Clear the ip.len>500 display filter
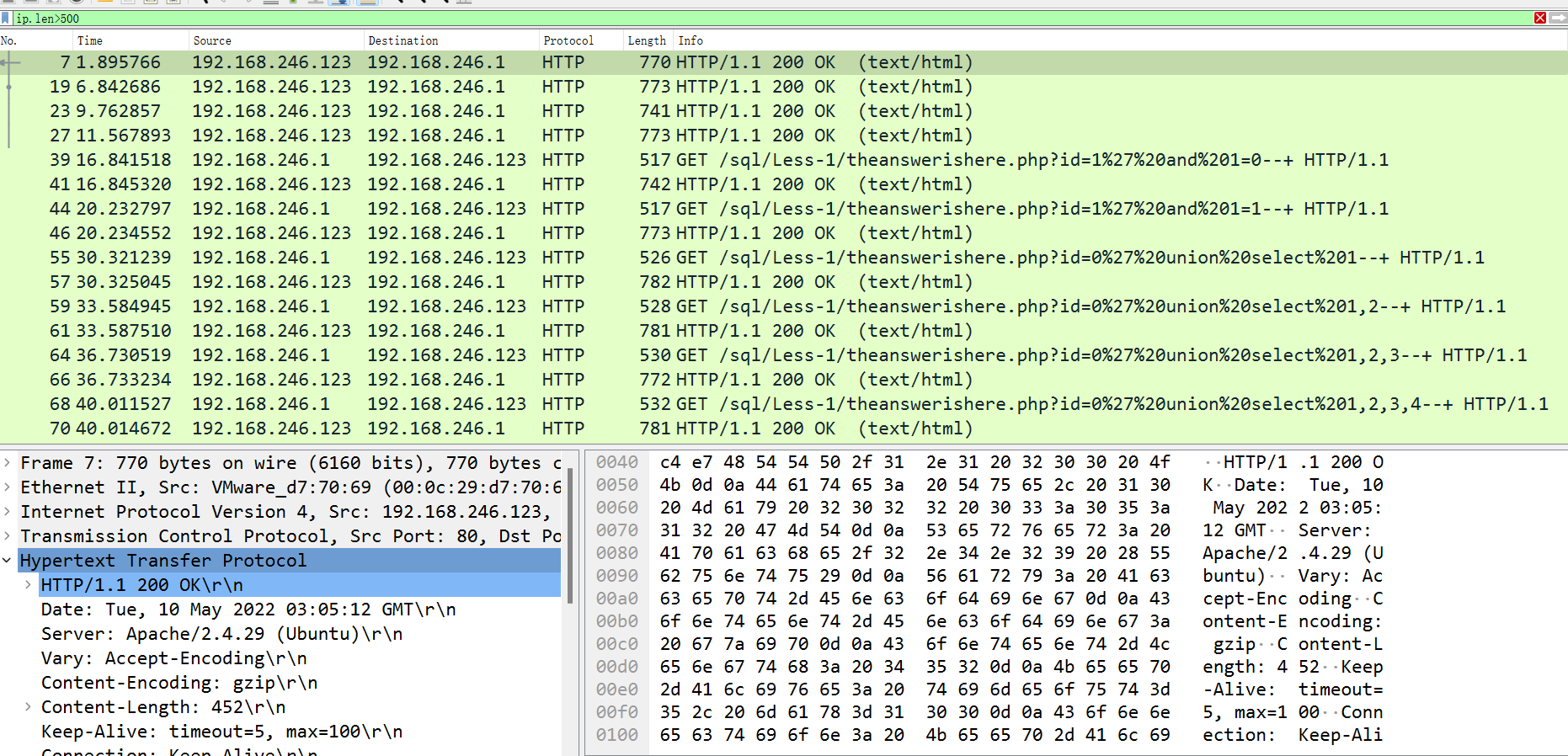 [1539, 18]
